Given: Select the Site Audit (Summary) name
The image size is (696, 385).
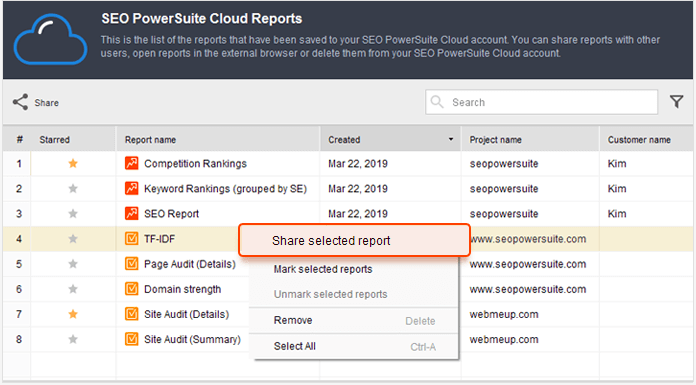Looking at the screenshot, I should pos(192,339).
